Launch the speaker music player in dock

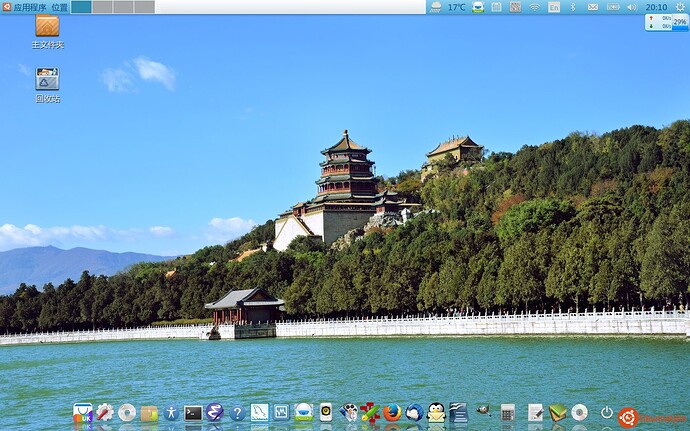[x=326, y=413]
